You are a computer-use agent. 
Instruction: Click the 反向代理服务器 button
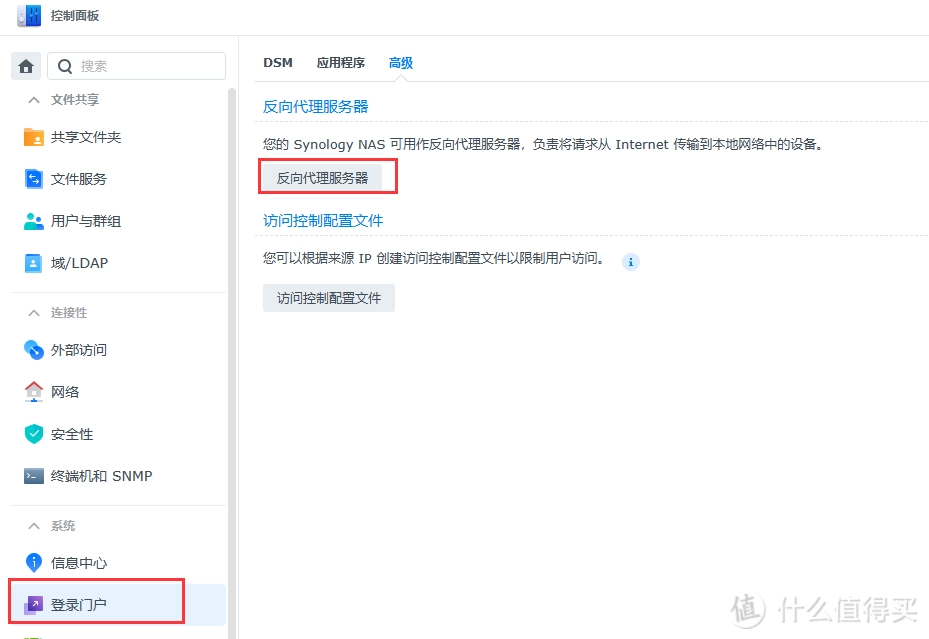tap(322, 178)
